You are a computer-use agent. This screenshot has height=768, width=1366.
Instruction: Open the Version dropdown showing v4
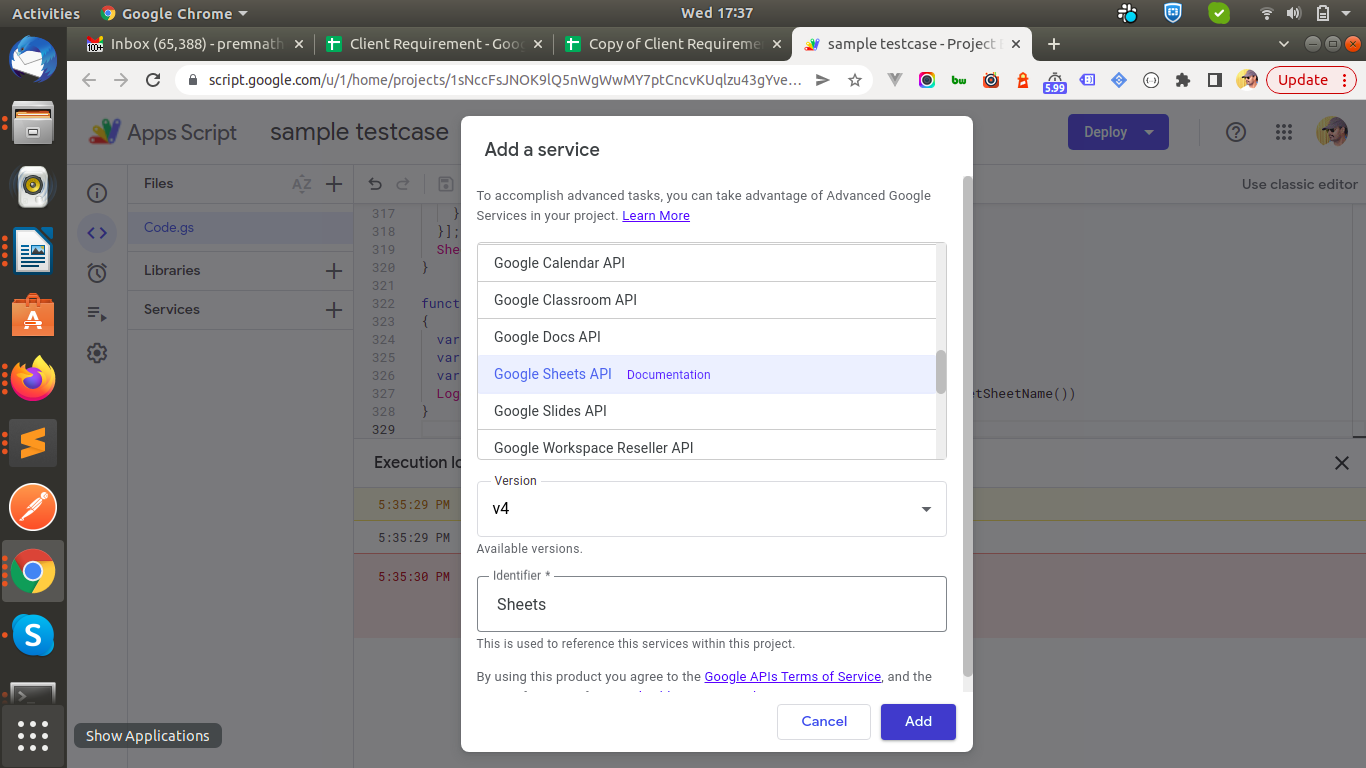coord(711,509)
